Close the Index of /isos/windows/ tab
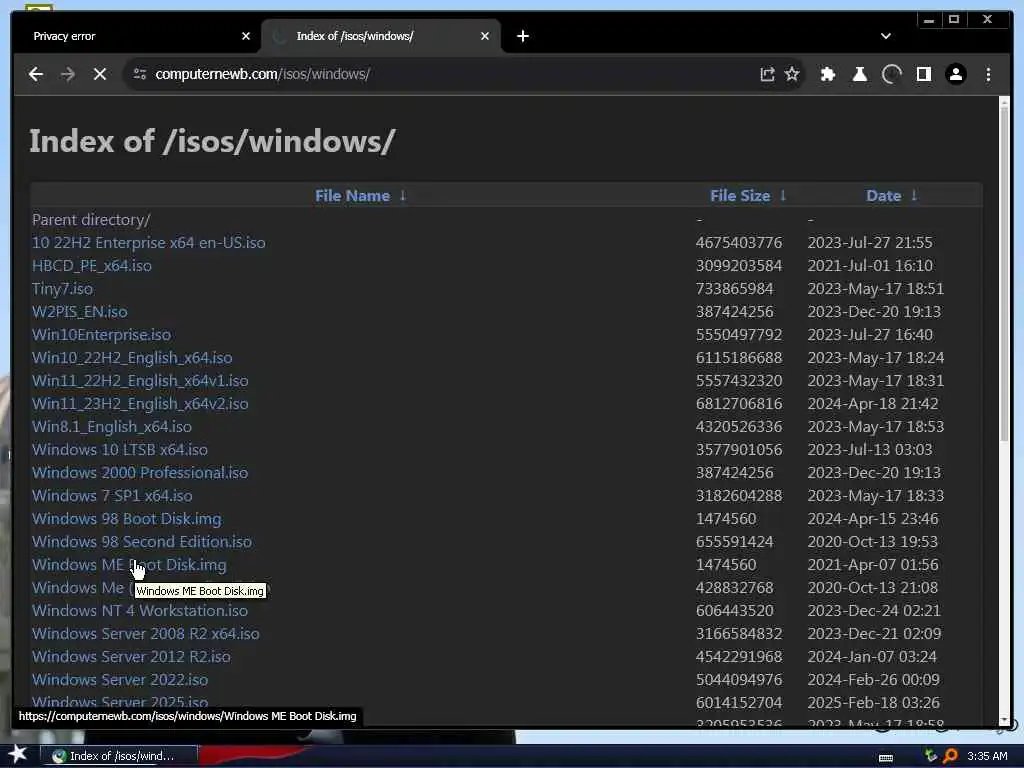 pyautogui.click(x=485, y=36)
